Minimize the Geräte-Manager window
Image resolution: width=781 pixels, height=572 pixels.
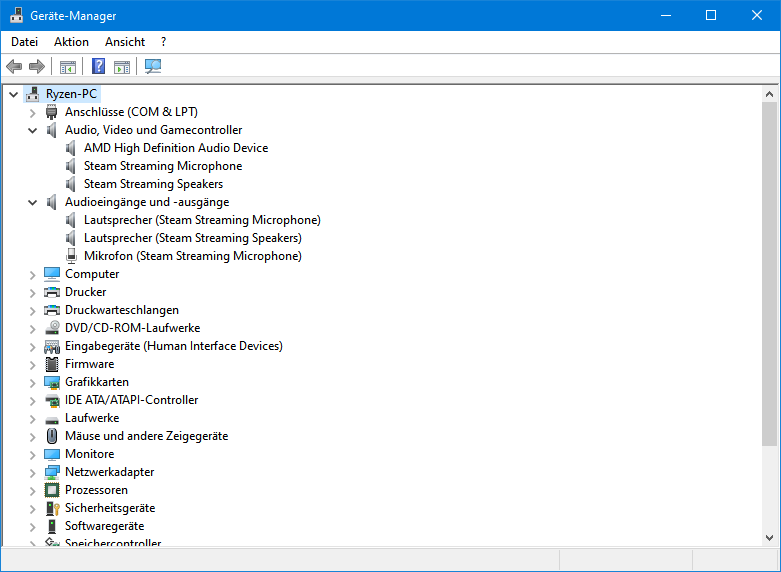click(665, 15)
